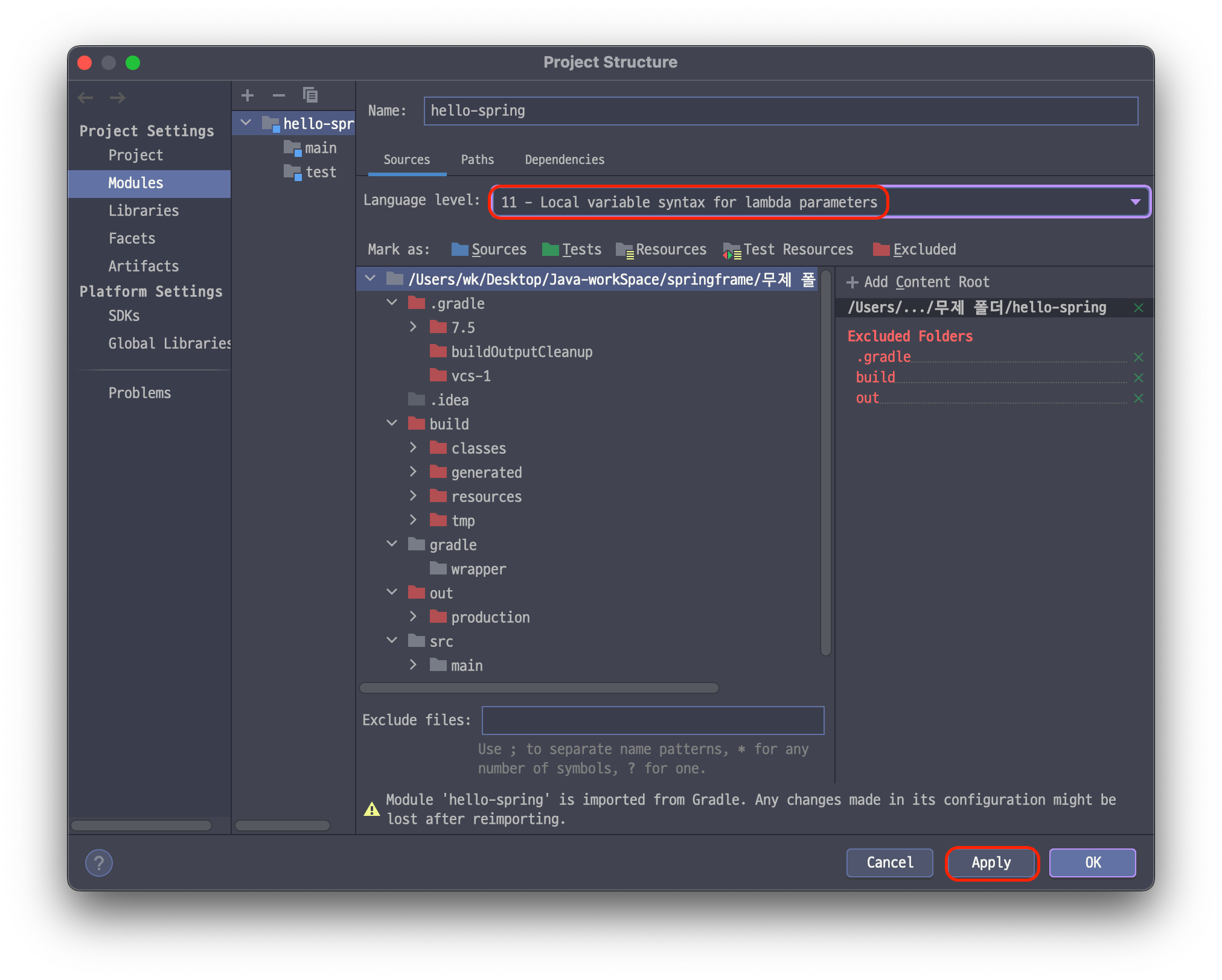Click the remove module minus icon
The width and height of the screenshot is (1222, 980).
pyautogui.click(x=278, y=95)
